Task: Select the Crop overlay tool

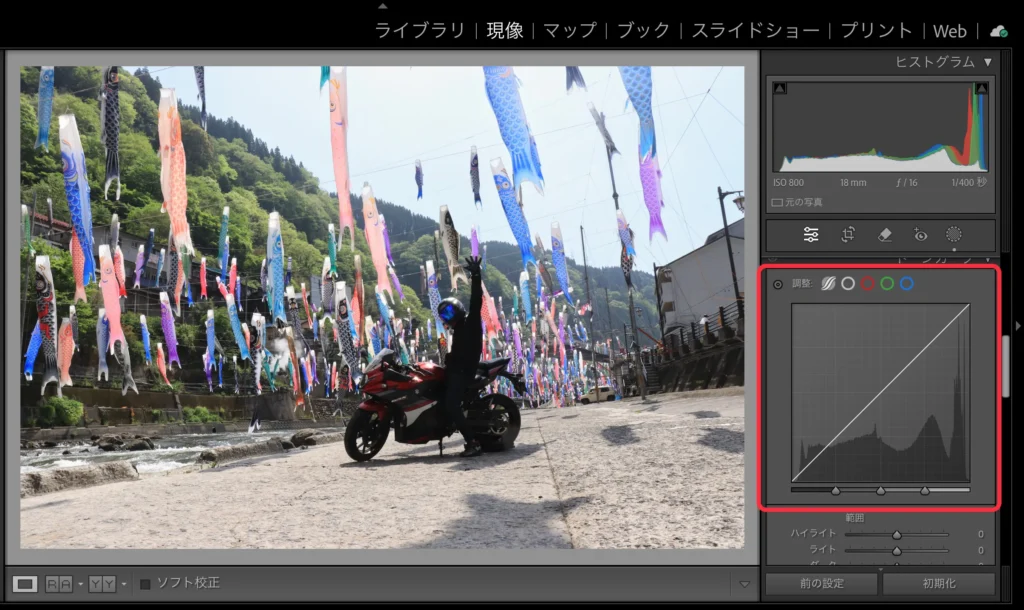Action: [x=848, y=235]
